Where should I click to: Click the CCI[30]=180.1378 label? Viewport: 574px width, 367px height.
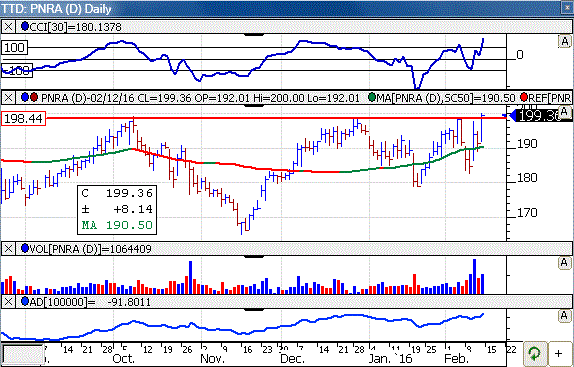click(75, 27)
